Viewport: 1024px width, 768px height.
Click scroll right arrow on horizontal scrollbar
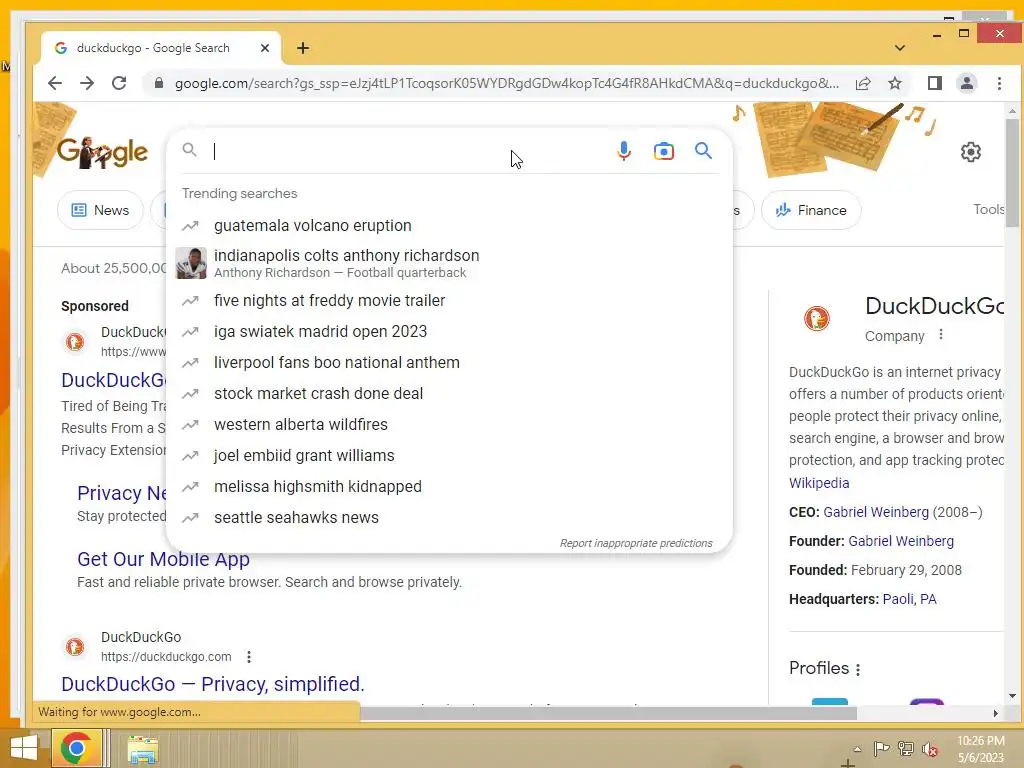pyautogui.click(x=995, y=714)
